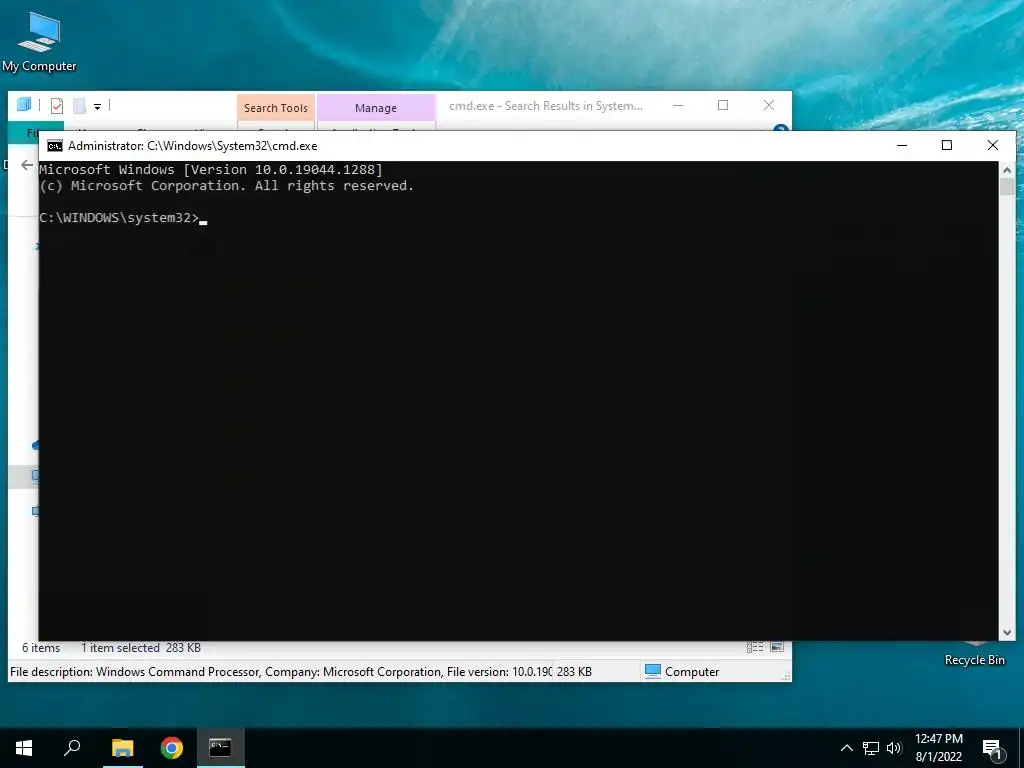Click the cmd scrollbar up arrow
The width and height of the screenshot is (1024, 768).
click(1007, 170)
